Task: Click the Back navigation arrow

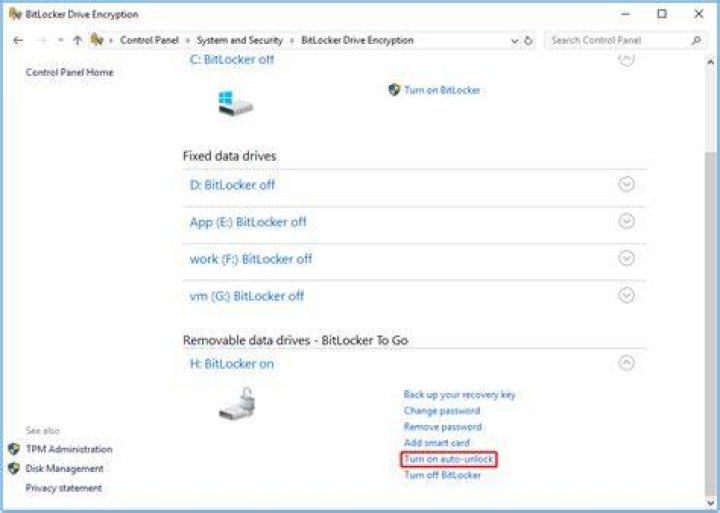Action: [18, 41]
